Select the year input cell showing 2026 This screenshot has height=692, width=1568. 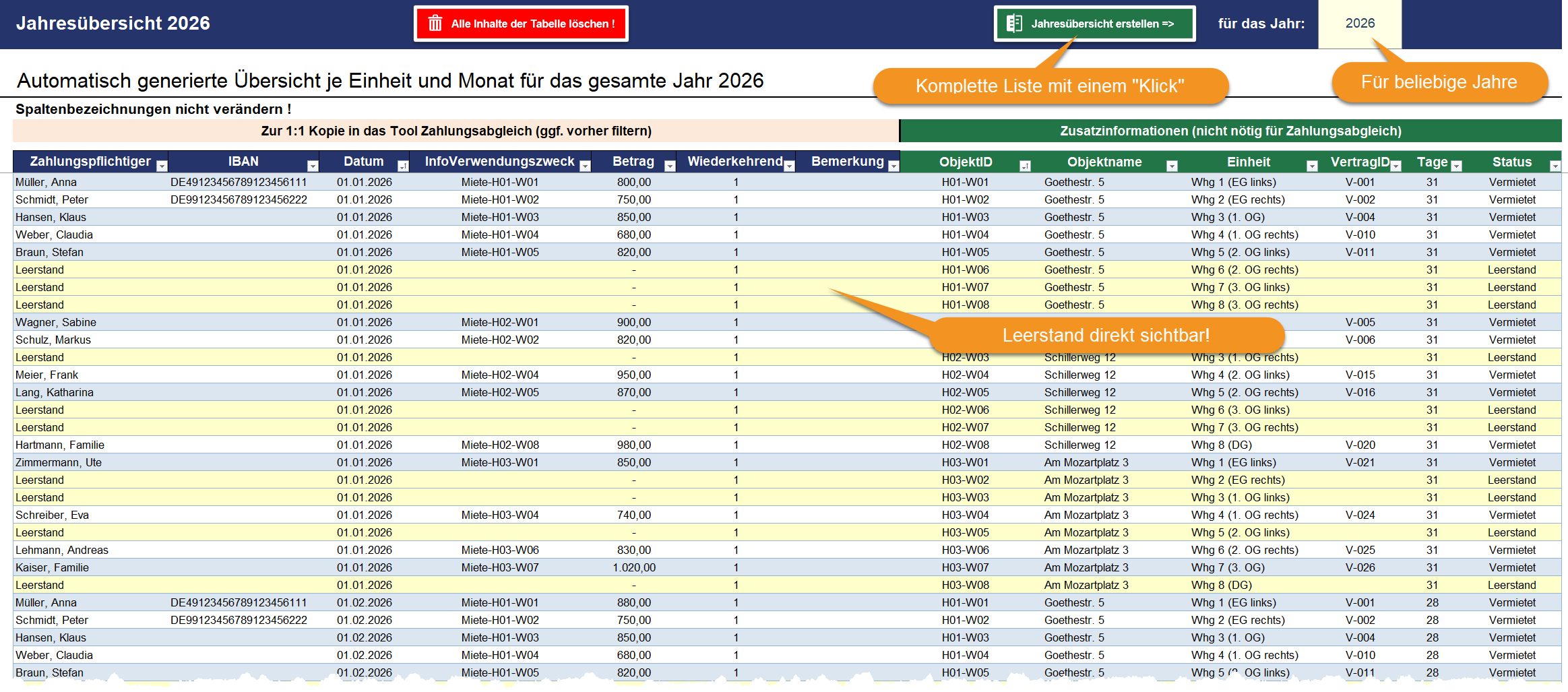click(1360, 24)
